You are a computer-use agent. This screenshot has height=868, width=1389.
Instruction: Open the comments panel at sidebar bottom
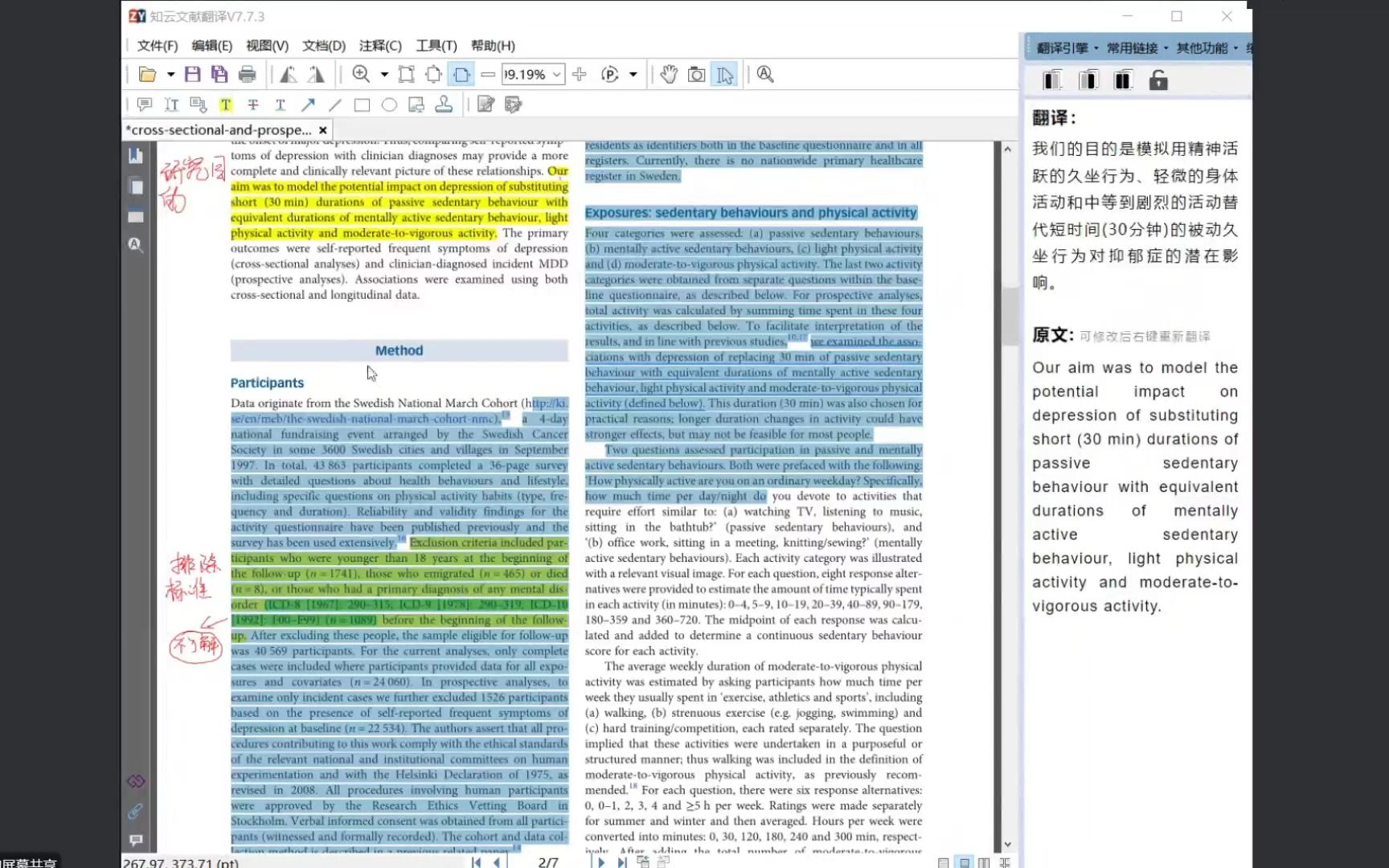click(x=136, y=841)
